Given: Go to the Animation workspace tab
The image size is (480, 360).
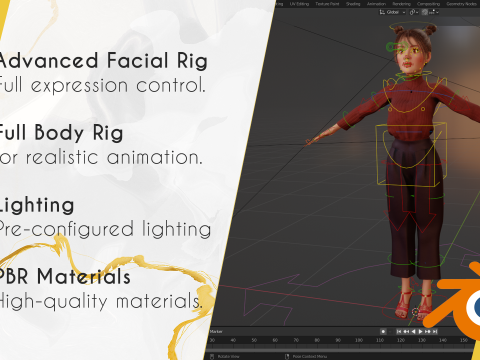Looking at the screenshot, I should pos(376,4).
